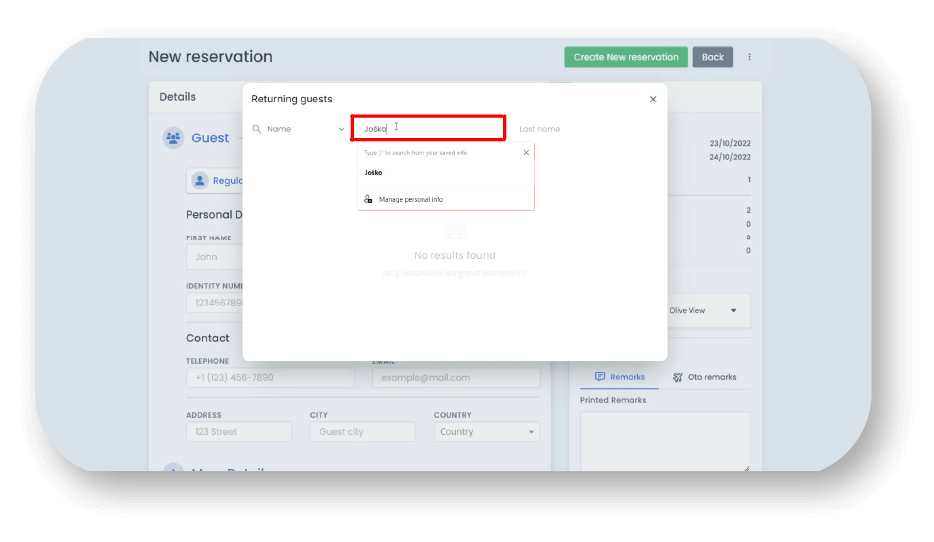Image resolution: width=934 pixels, height=542 pixels.
Task: Go back using the Back button
Action: click(x=712, y=57)
